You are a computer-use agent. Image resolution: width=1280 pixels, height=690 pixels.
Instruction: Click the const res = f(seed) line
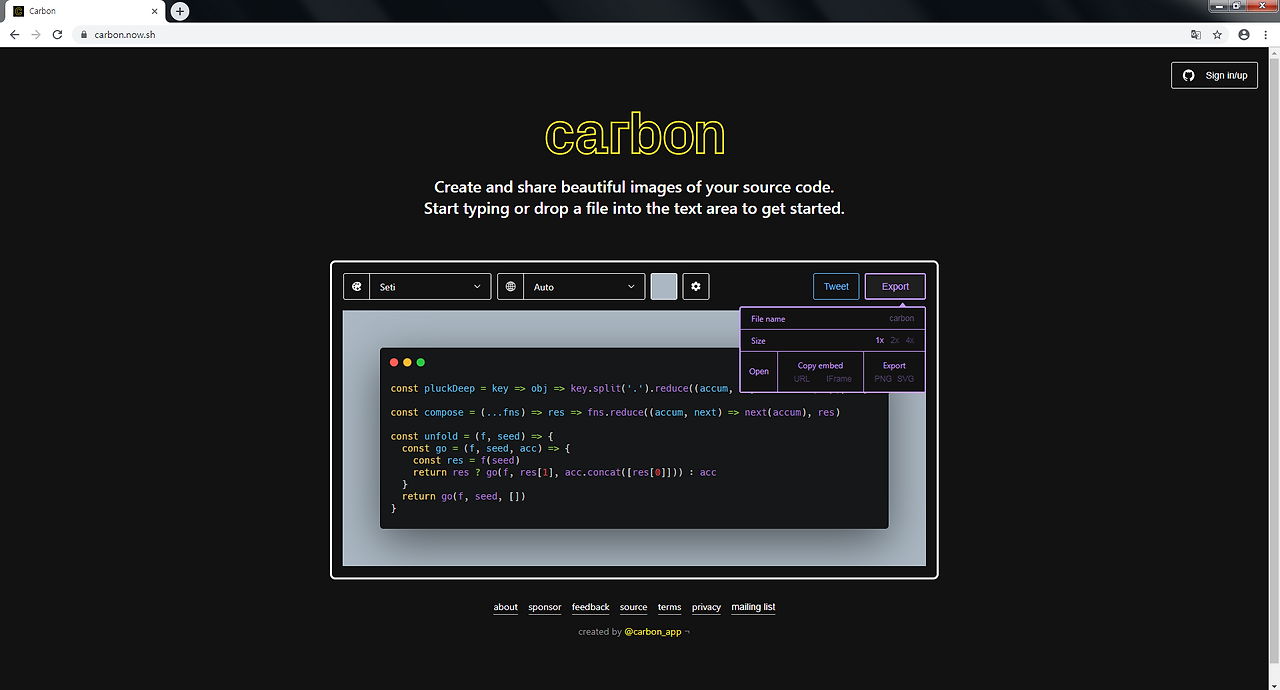coord(467,460)
